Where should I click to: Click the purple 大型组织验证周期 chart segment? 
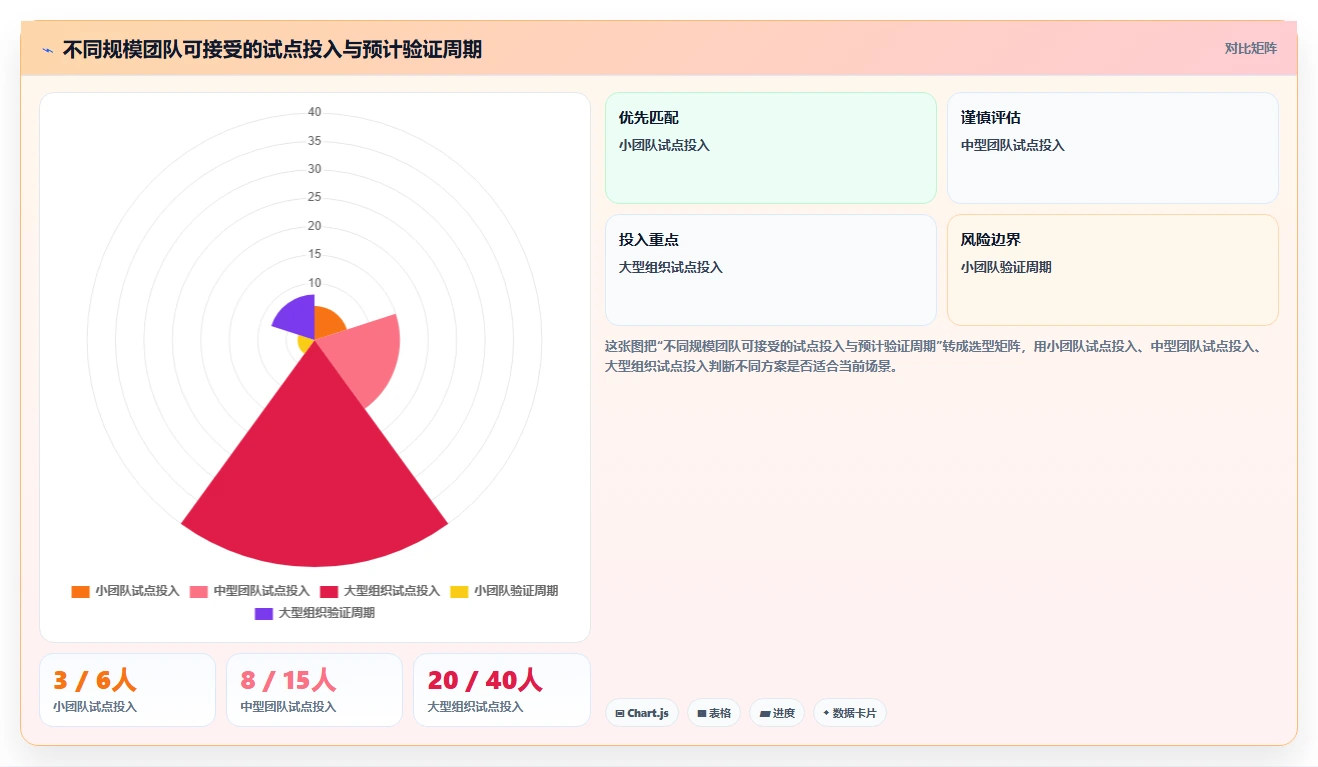tap(298, 315)
